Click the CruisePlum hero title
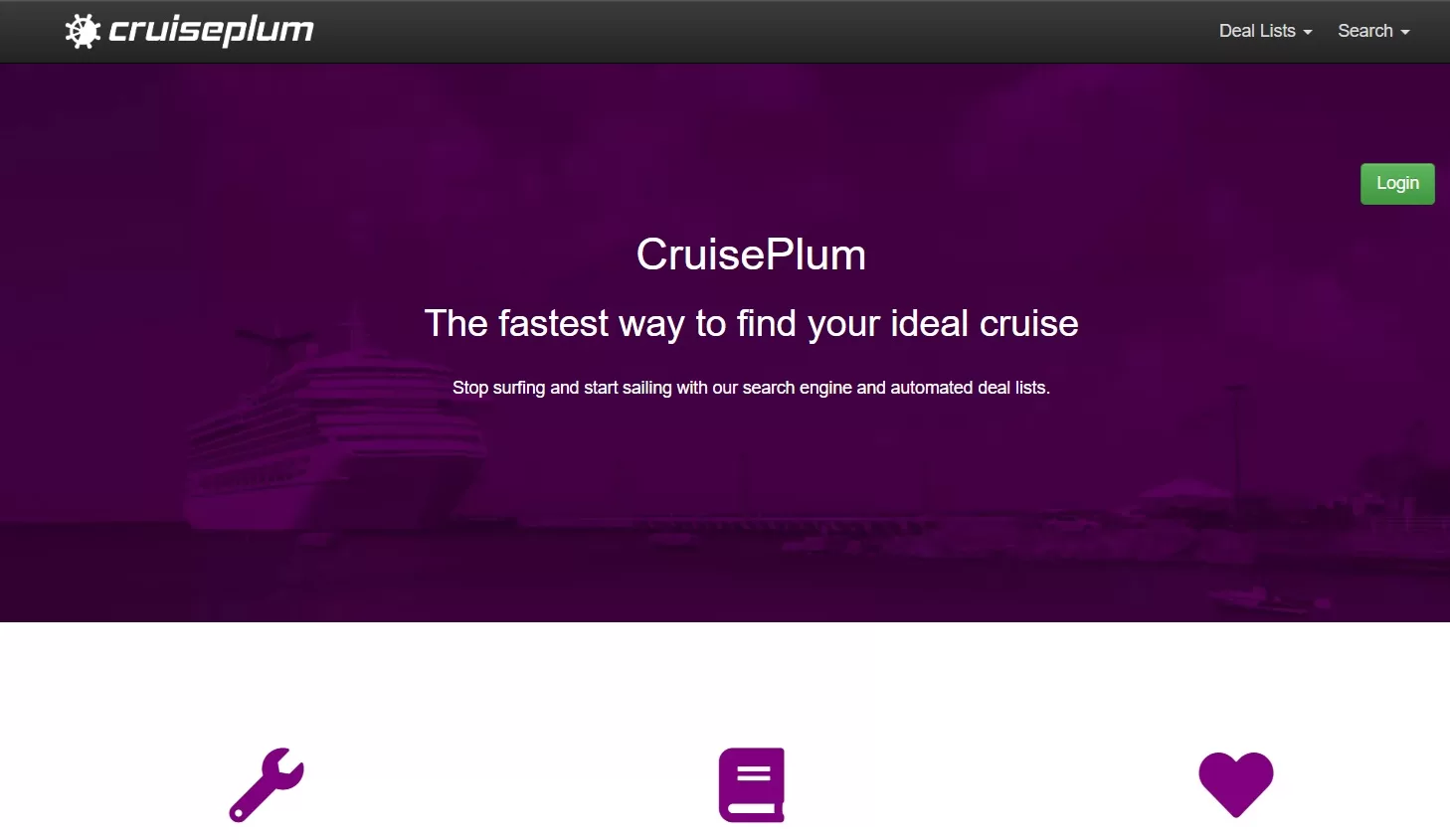Image resolution: width=1450 pixels, height=840 pixels. click(751, 254)
